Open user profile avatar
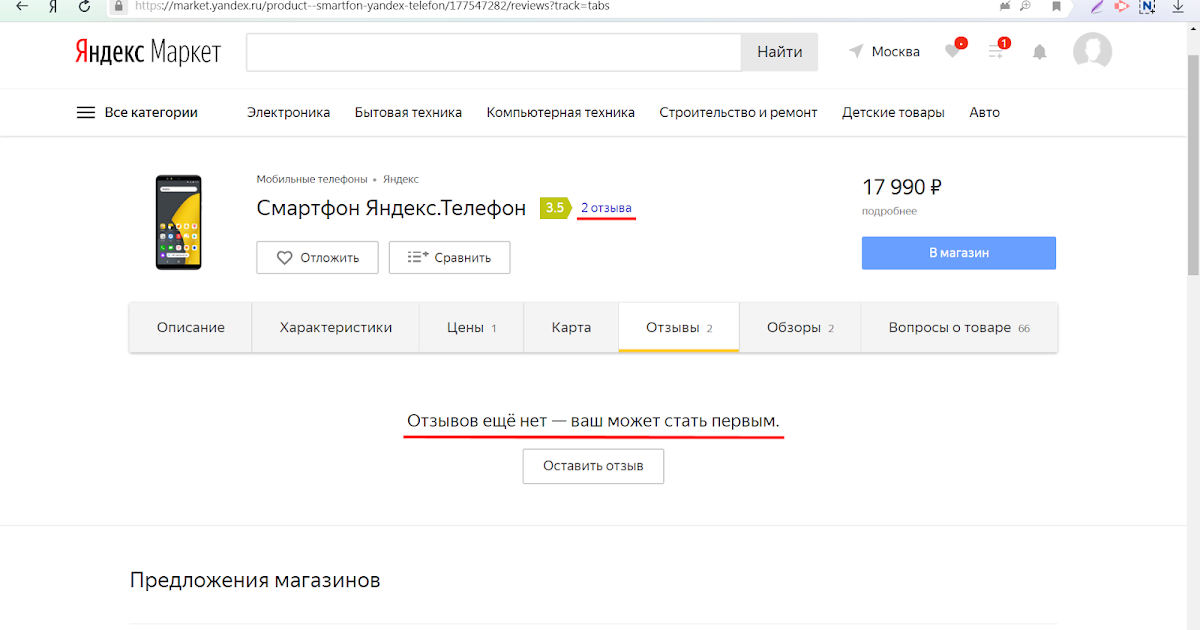 1092,51
